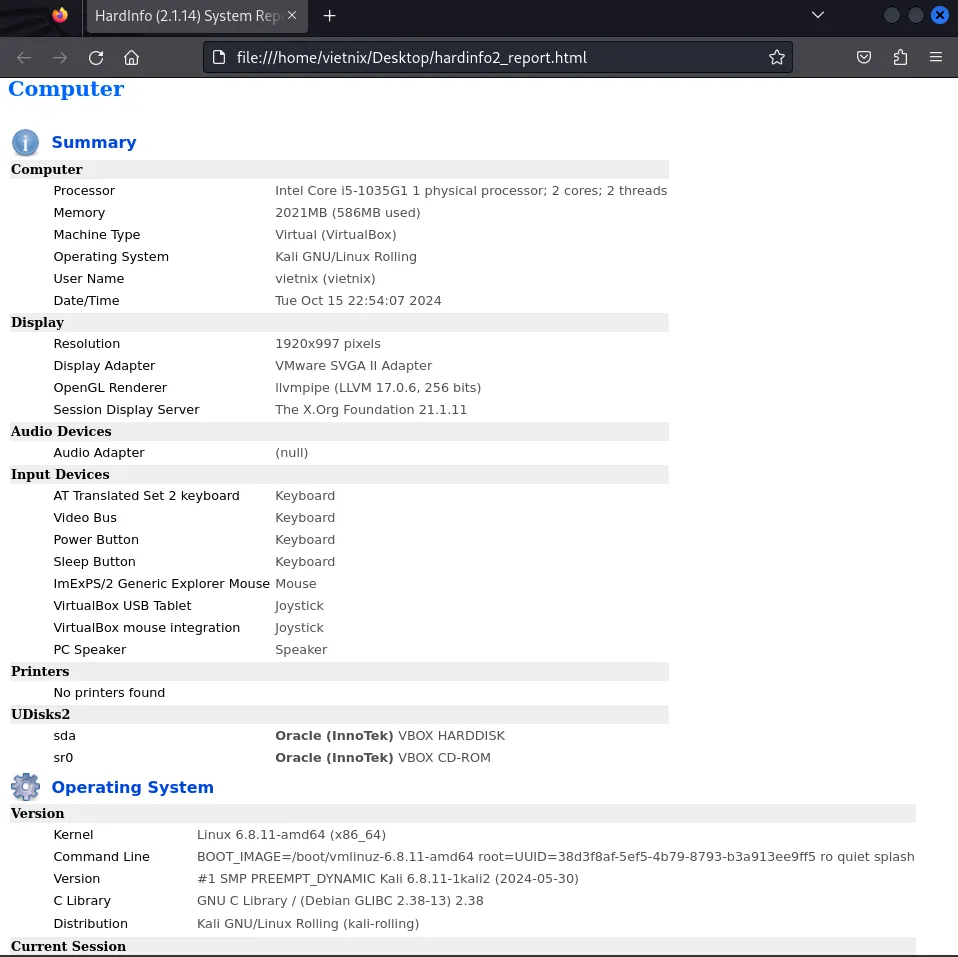Click the UDisks2 group header
This screenshot has height=957, width=958.
(339, 714)
